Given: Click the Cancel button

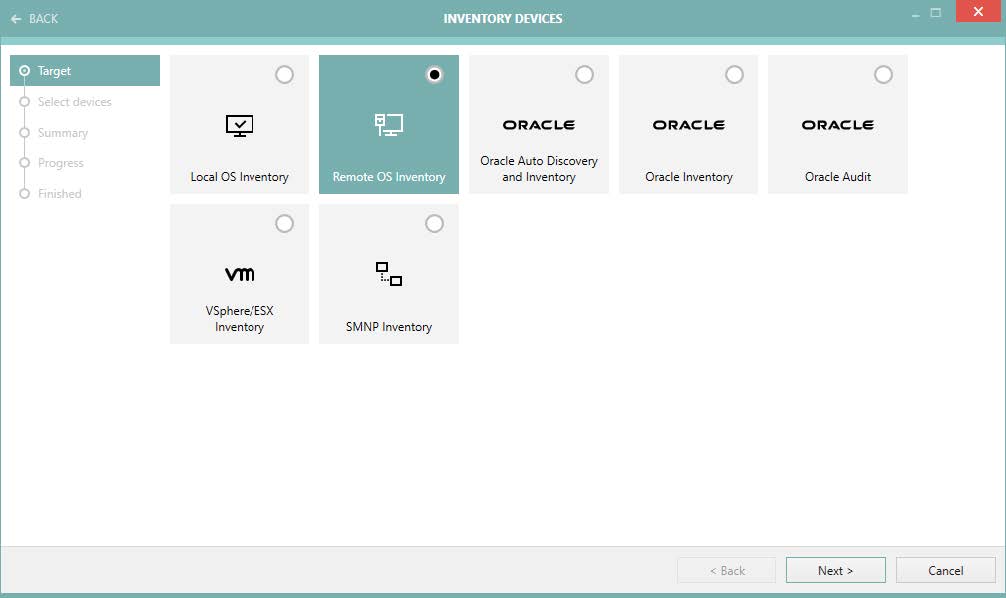Looking at the screenshot, I should pos(945,570).
